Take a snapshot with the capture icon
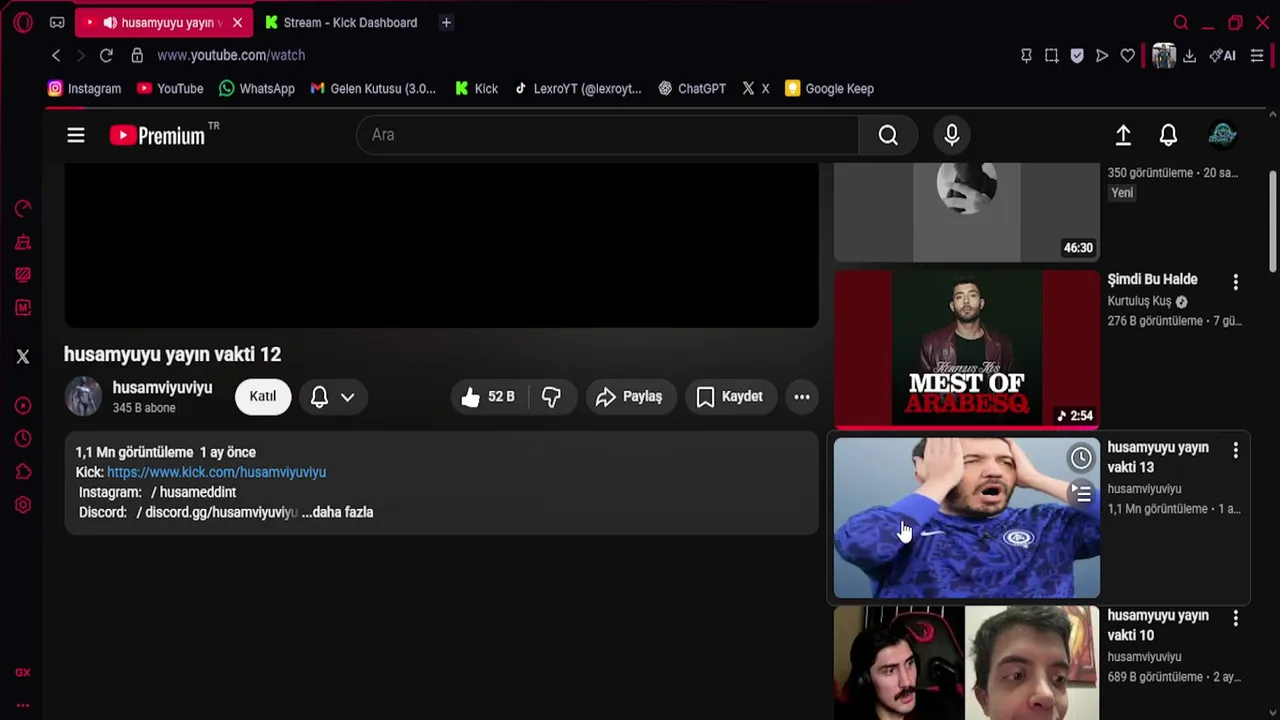The image size is (1280, 720). click(x=1051, y=56)
